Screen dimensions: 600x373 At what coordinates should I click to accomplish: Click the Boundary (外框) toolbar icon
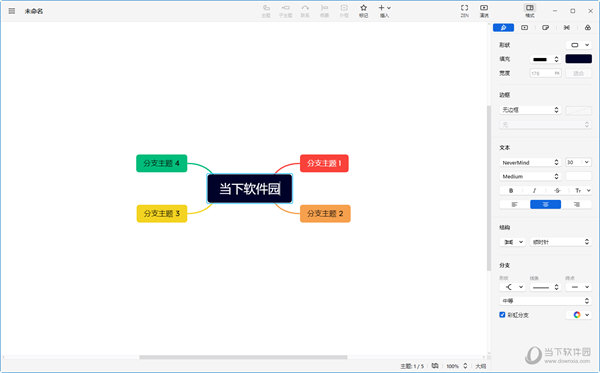click(344, 11)
